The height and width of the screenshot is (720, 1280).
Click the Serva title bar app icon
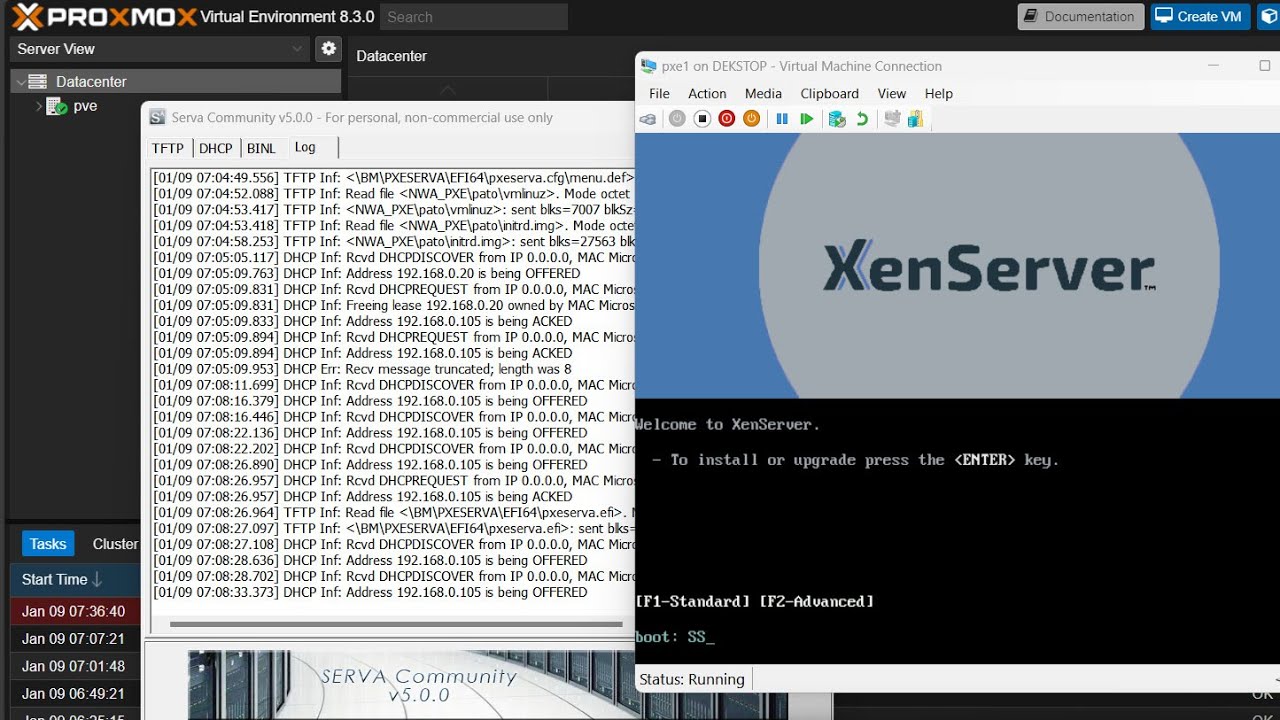[158, 117]
